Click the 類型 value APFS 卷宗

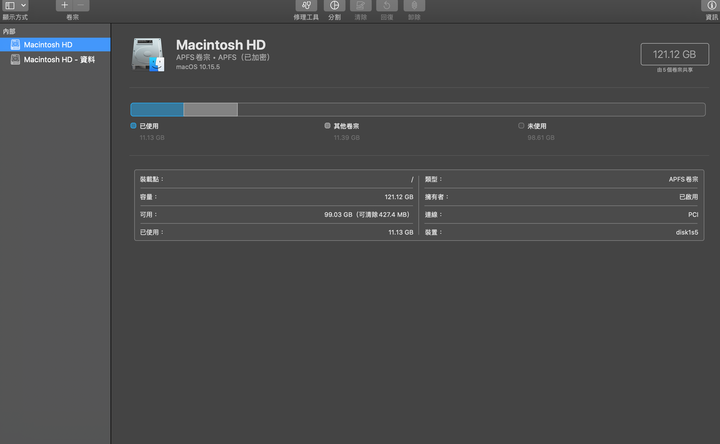pos(683,180)
